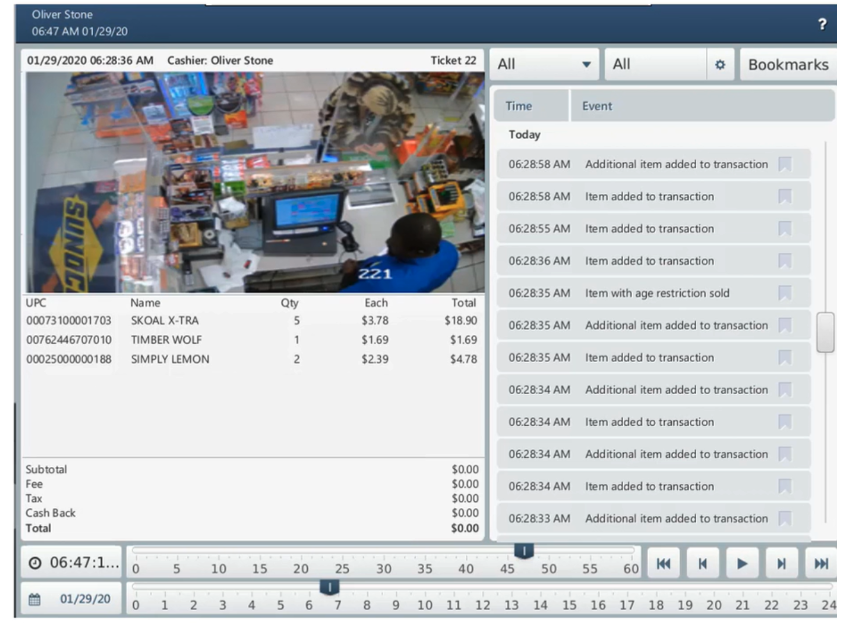Screen dimensions: 845x623
Task: Skip to the last event with fast-forward icon
Action: [x=820, y=563]
